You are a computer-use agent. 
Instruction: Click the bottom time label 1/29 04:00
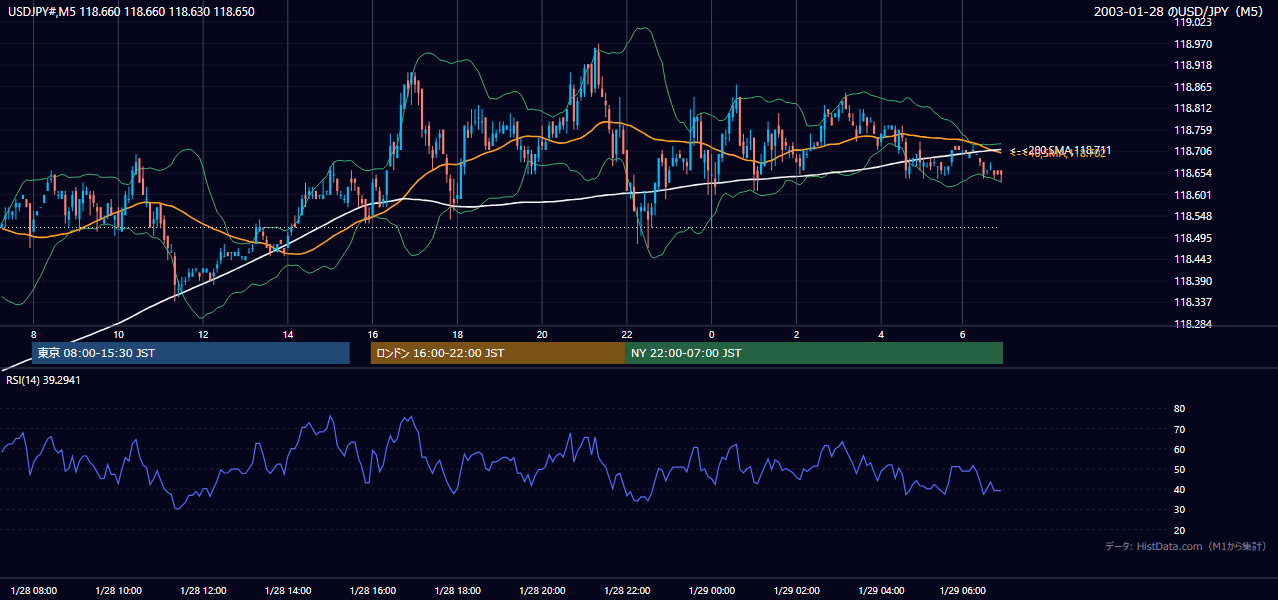[x=882, y=590]
